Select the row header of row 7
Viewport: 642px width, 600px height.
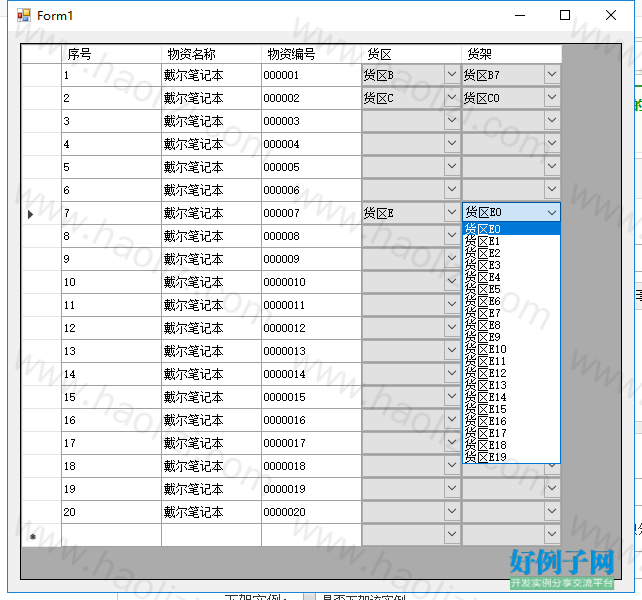[41, 213]
